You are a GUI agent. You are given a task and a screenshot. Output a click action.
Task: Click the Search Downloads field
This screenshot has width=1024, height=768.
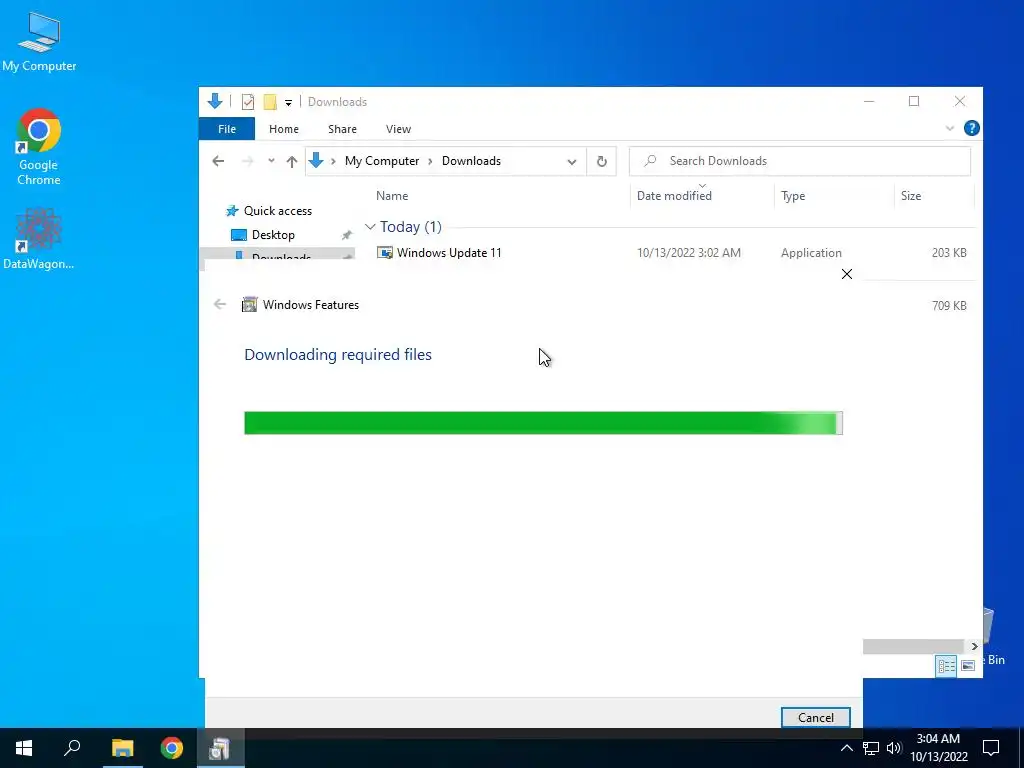tap(799, 161)
